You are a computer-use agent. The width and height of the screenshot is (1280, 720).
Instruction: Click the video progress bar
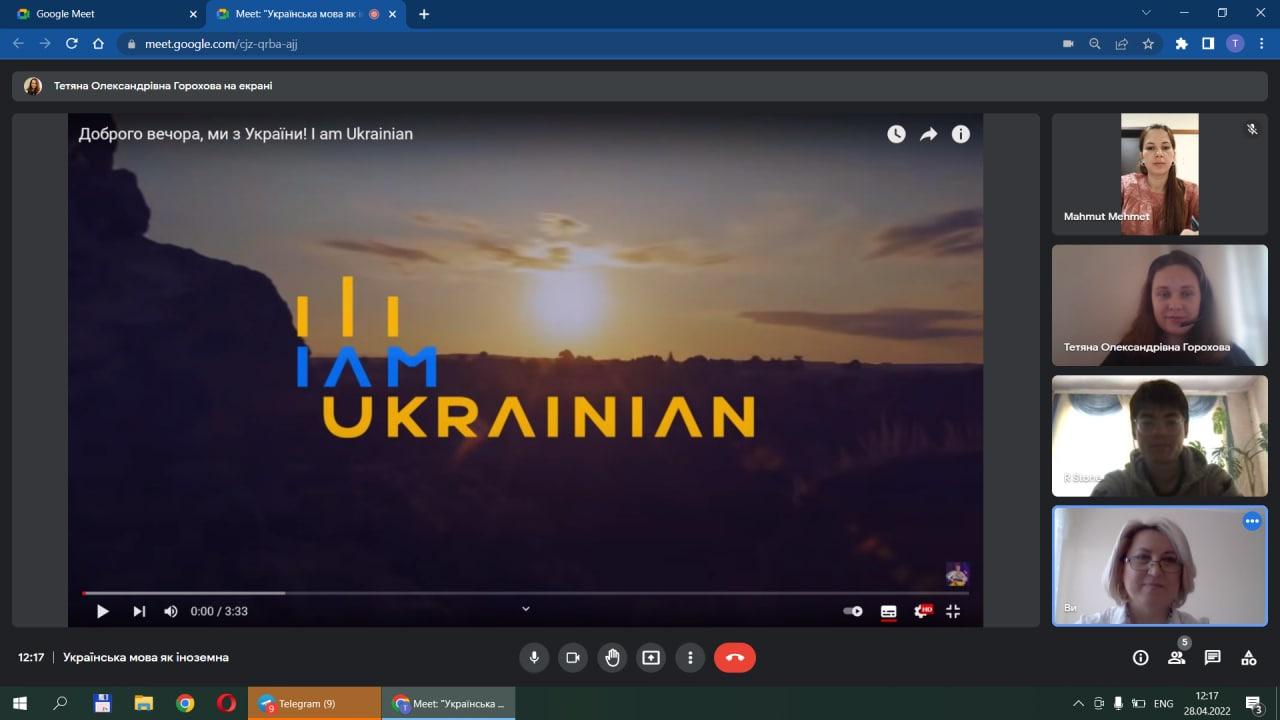coord(525,593)
